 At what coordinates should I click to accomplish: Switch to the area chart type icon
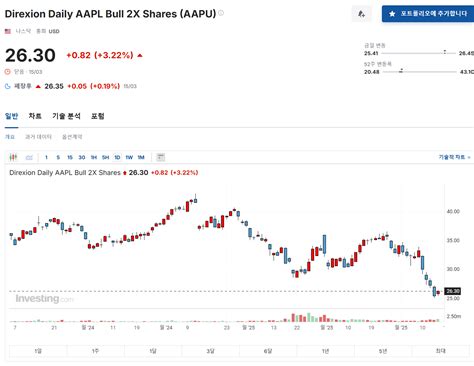(x=29, y=157)
